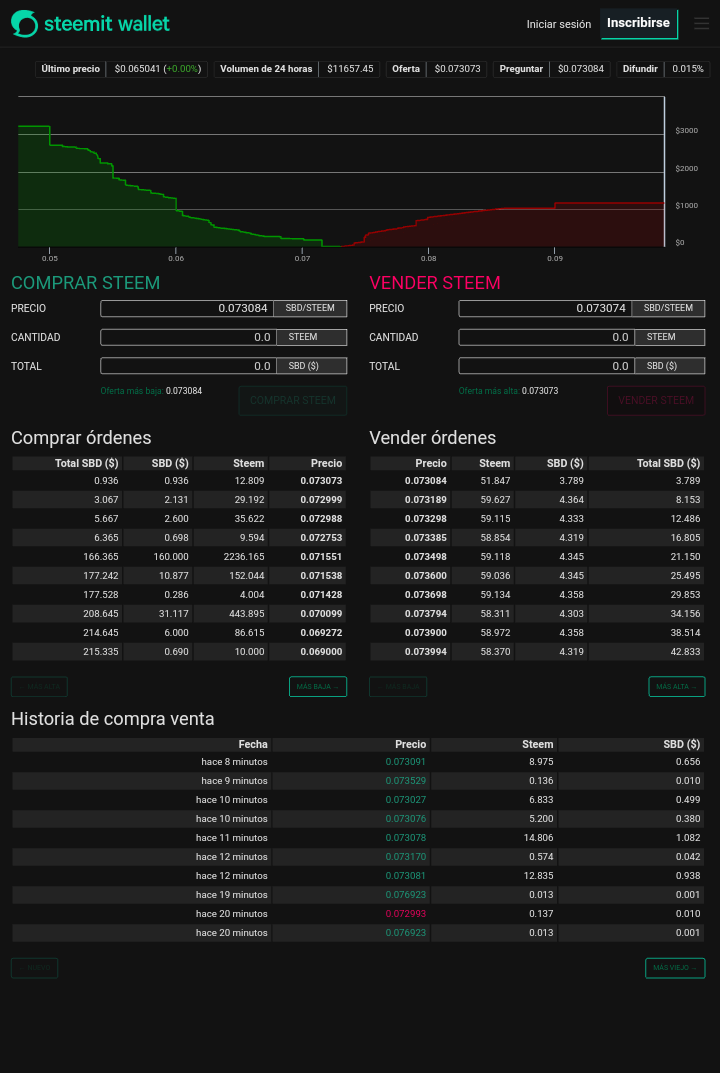Select buy order priced 0.071538
720x1073 pixels.
pyautogui.click(x=179, y=576)
